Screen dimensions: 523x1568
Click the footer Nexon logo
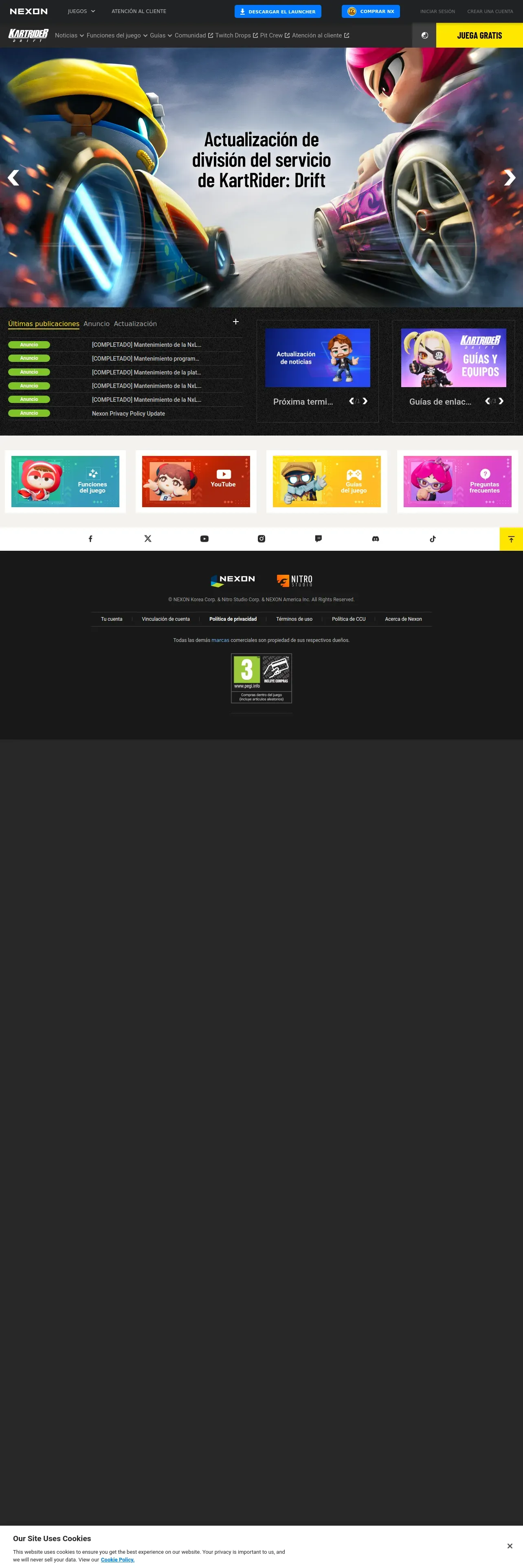(x=233, y=580)
